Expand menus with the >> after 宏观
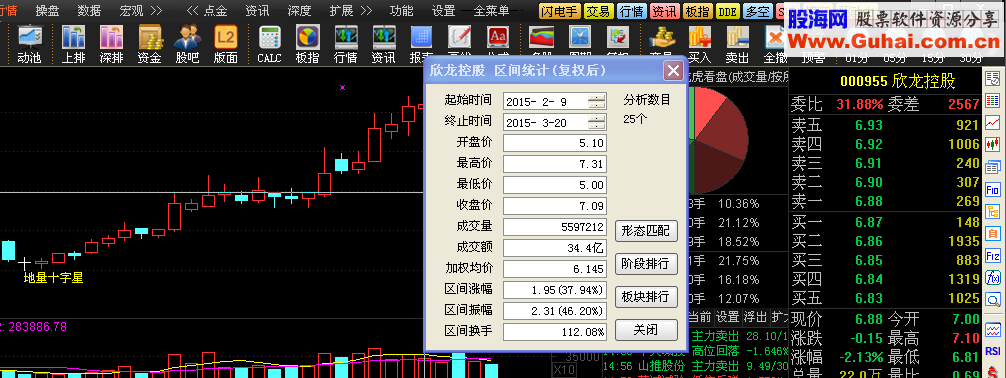1006x378 pixels. tap(156, 11)
